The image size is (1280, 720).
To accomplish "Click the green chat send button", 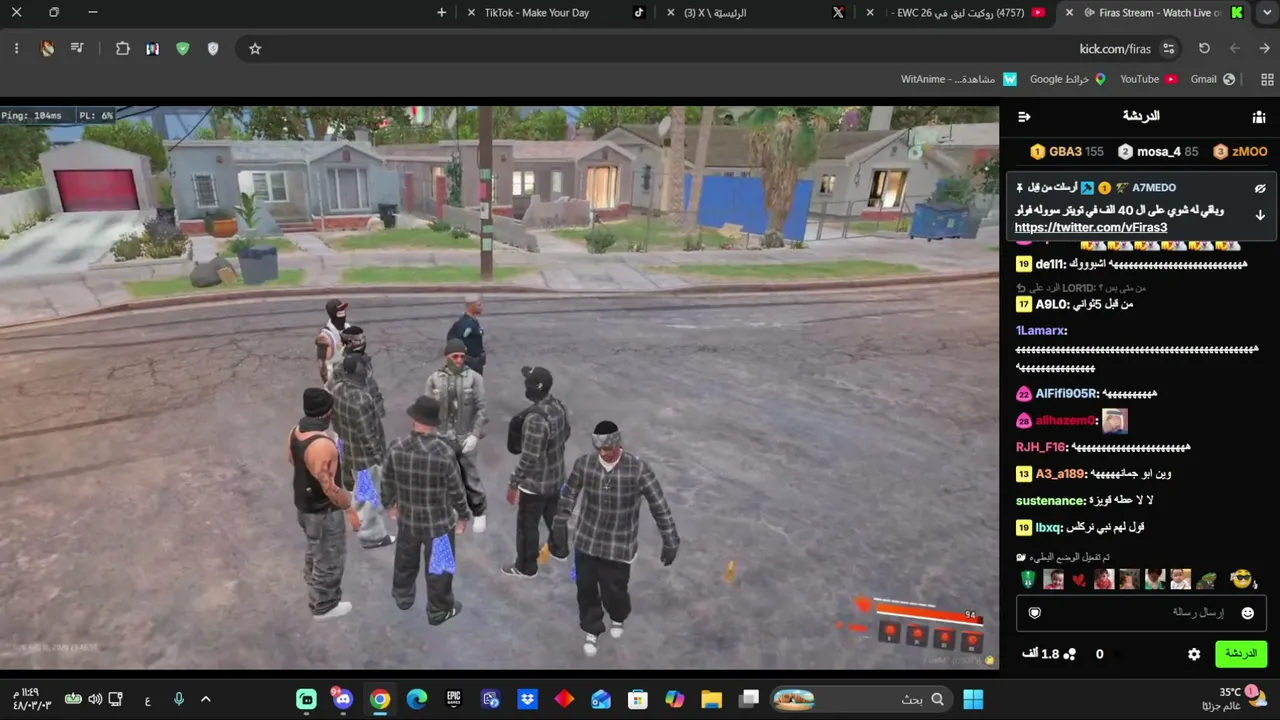I will click(1241, 654).
